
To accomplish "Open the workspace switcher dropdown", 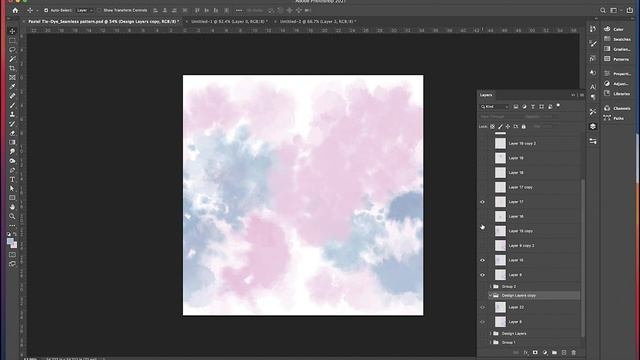I will click(x=615, y=10).
